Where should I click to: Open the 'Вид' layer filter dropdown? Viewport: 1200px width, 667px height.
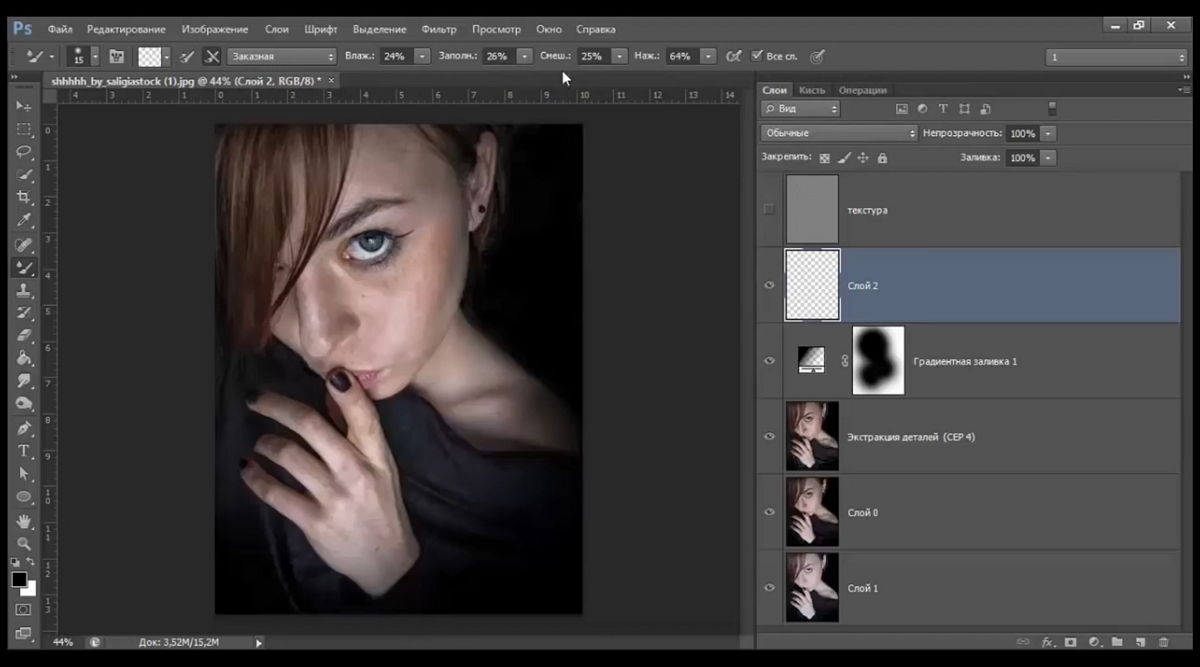(801, 109)
